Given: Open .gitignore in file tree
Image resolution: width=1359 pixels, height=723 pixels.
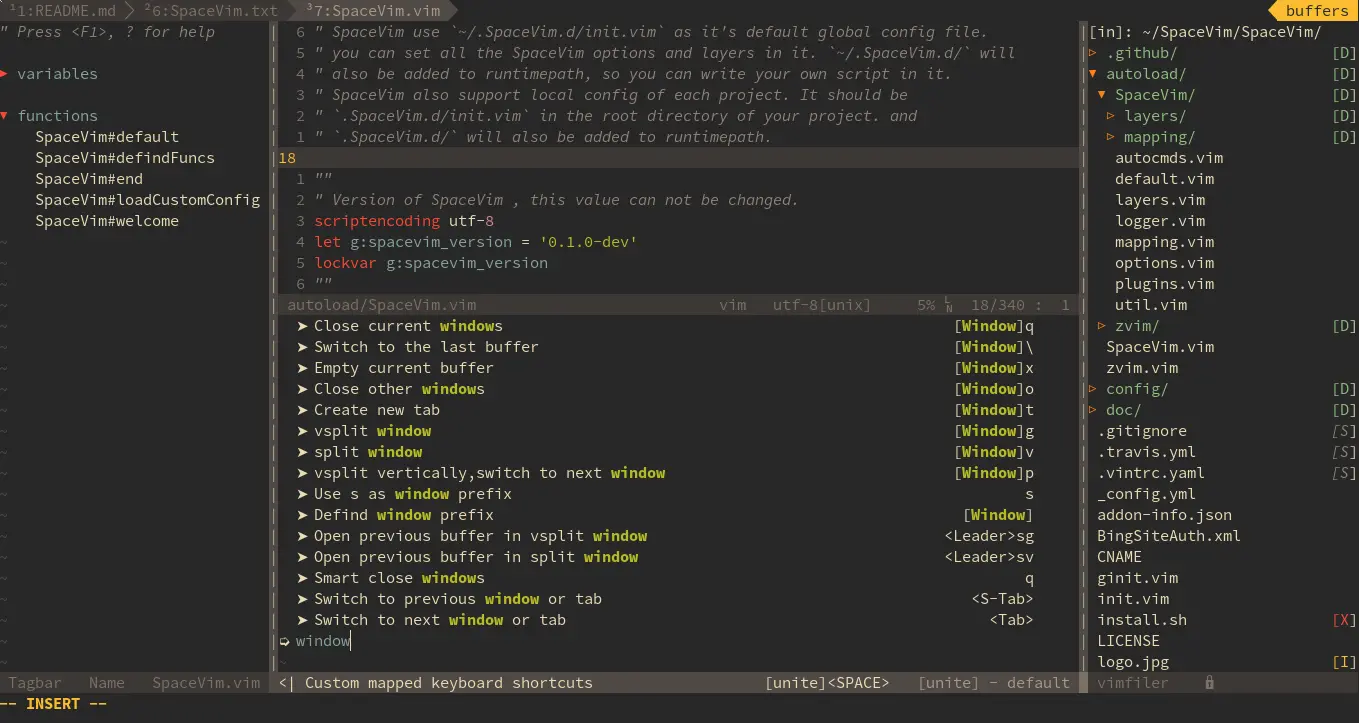Looking at the screenshot, I should pos(1142,431).
